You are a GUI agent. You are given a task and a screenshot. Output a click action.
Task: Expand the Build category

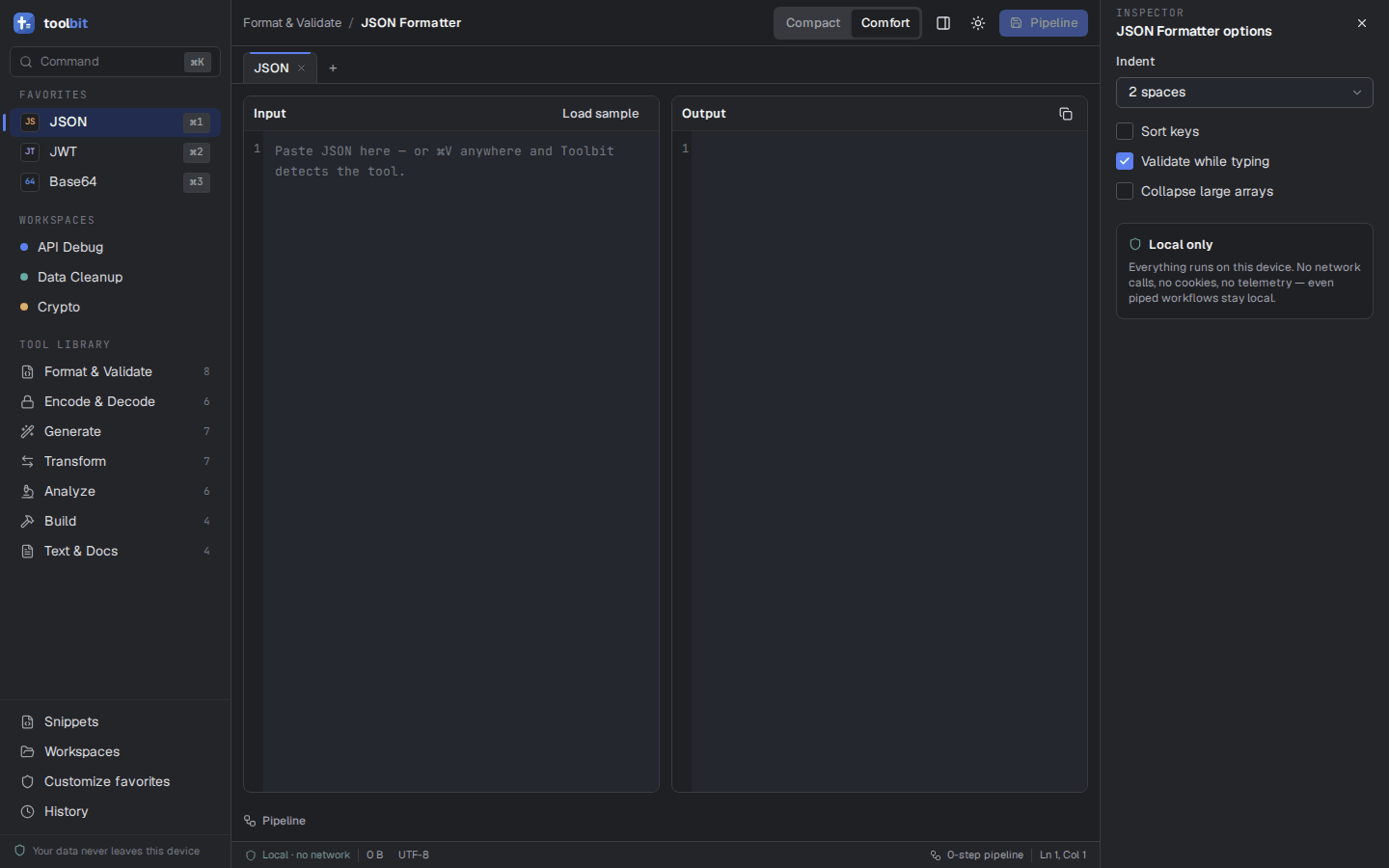pyautogui.click(x=116, y=521)
